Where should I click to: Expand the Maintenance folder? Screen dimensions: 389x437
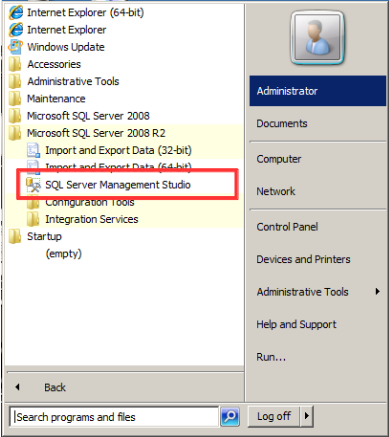pos(56,99)
